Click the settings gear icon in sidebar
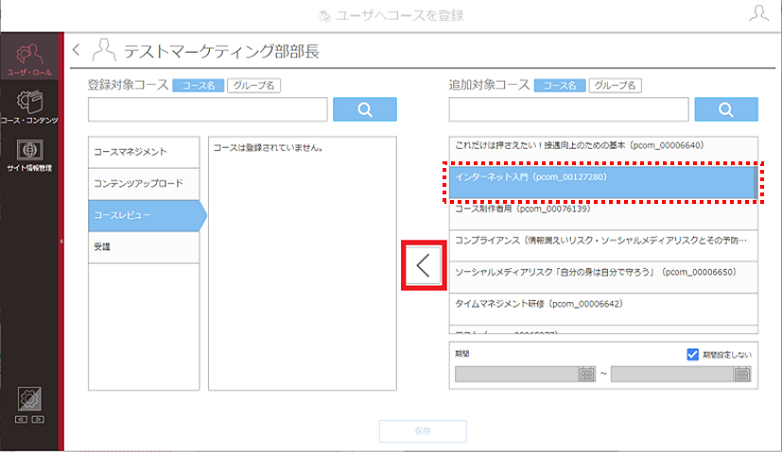 tap(29, 399)
